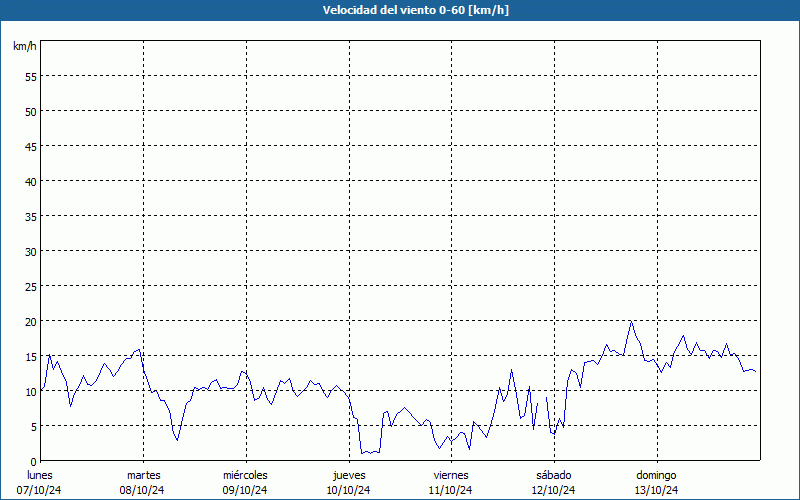Viewport: 800px width, 500px height.
Task: Click the "domingo" day label
Action: coord(657,475)
